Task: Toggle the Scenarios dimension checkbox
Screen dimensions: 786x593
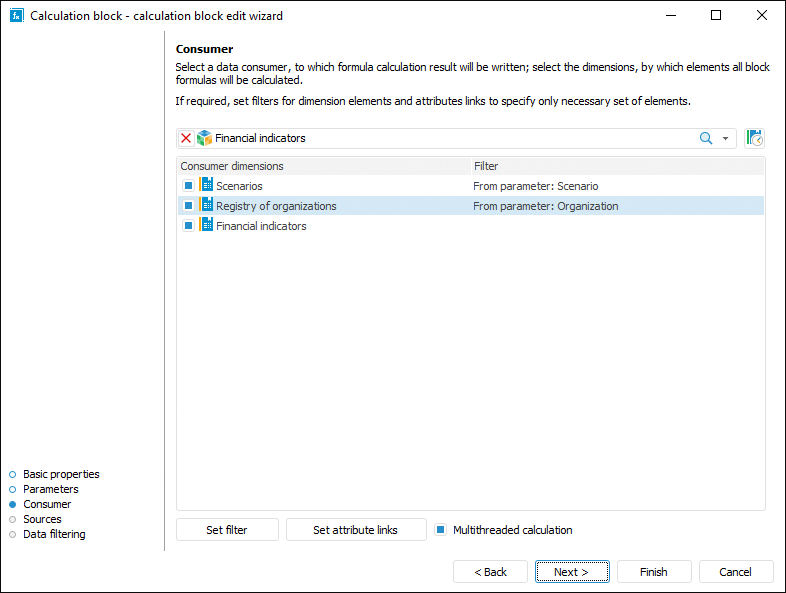Action: [188, 186]
